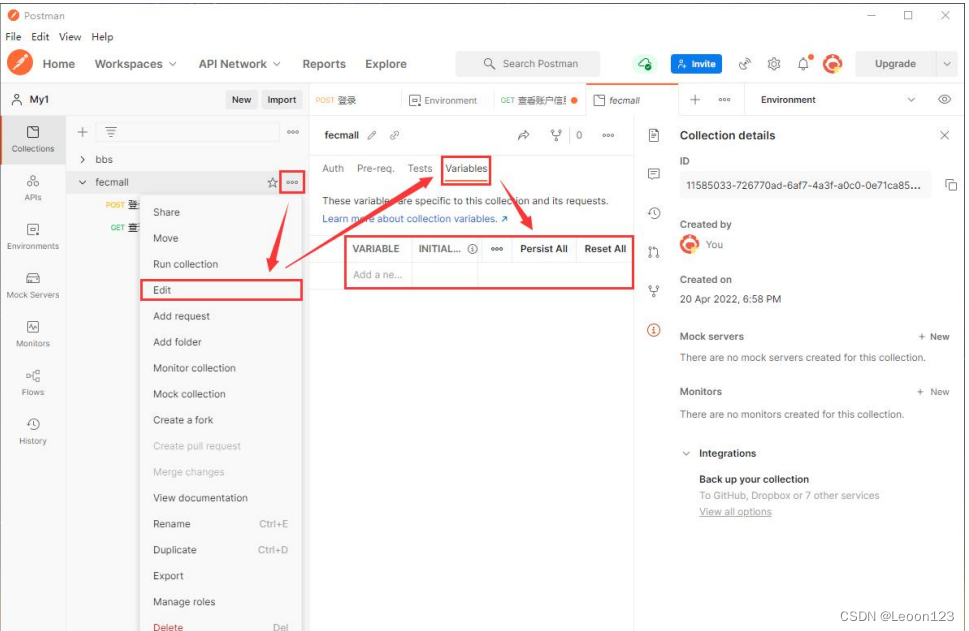The image size is (969, 631).
Task: Open the Mock Servers sidebar section
Action: click(x=33, y=285)
